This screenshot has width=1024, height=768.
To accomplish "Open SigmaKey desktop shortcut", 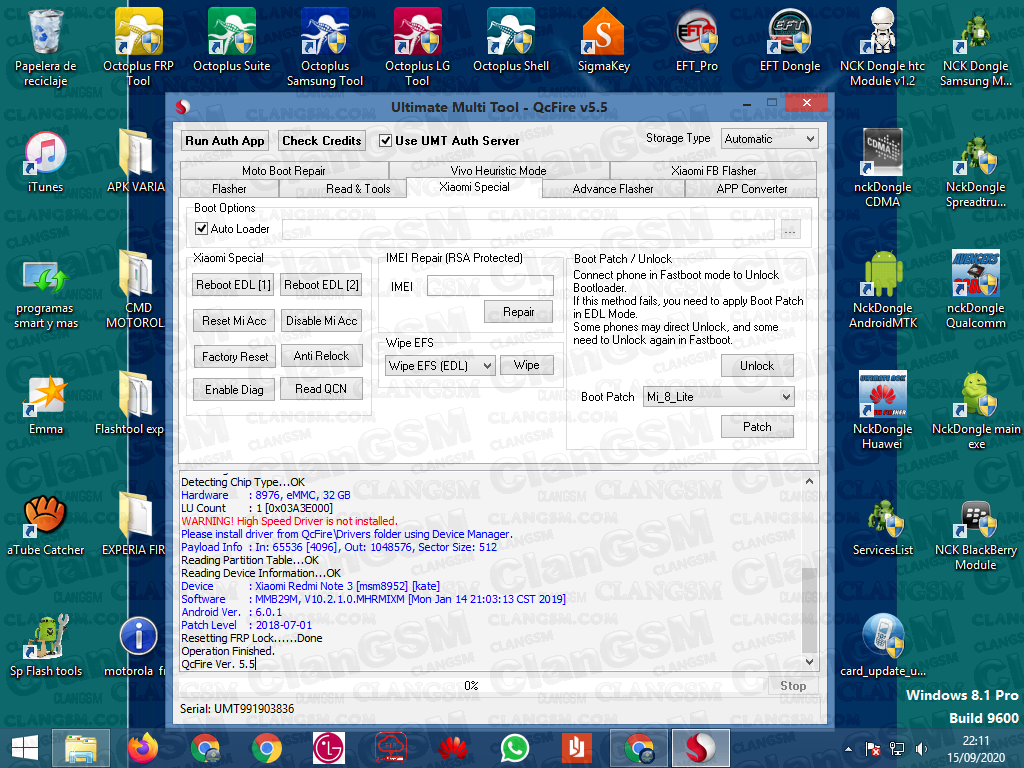I will [603, 40].
